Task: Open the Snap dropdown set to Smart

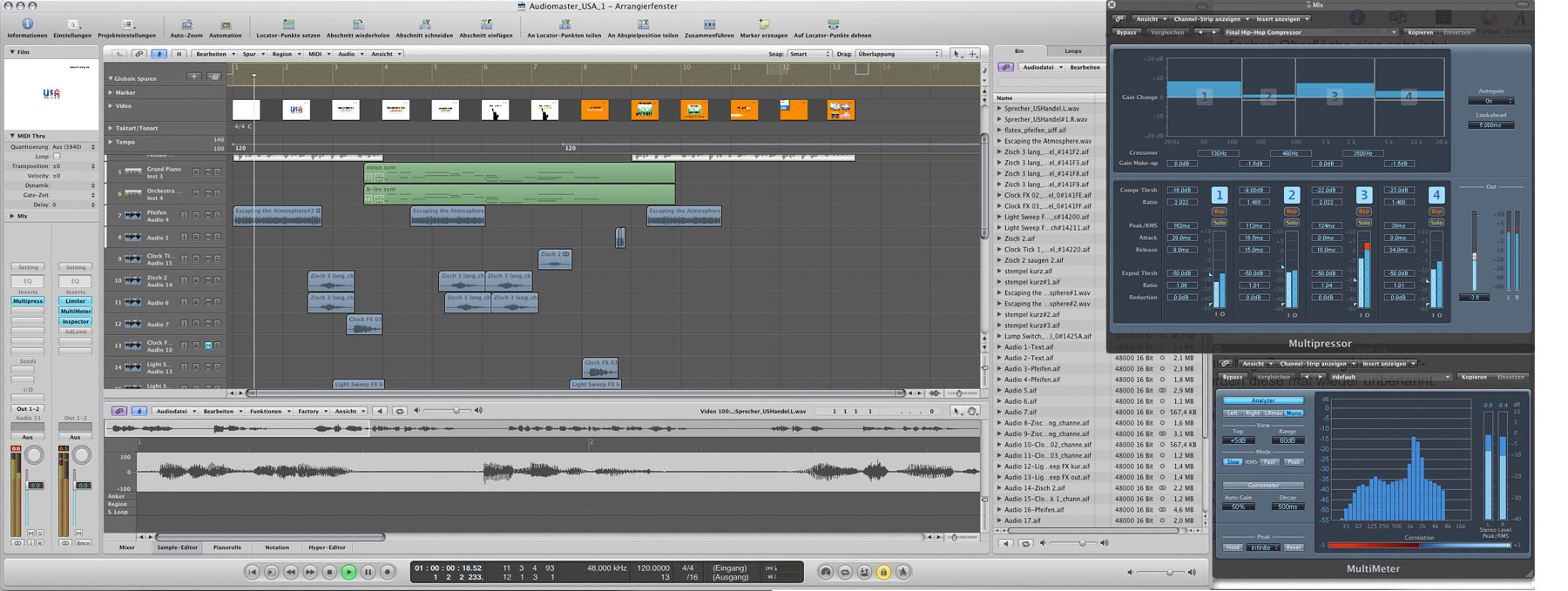Action: 810,54
